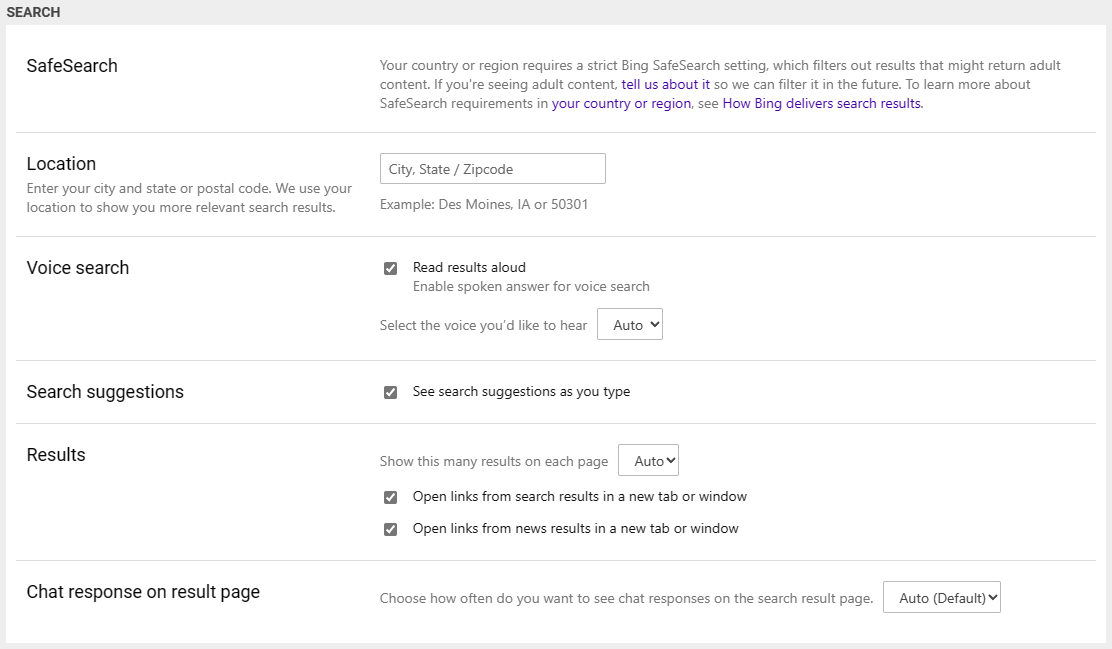Click the SafeSearch section heading
1112x649 pixels.
72,65
